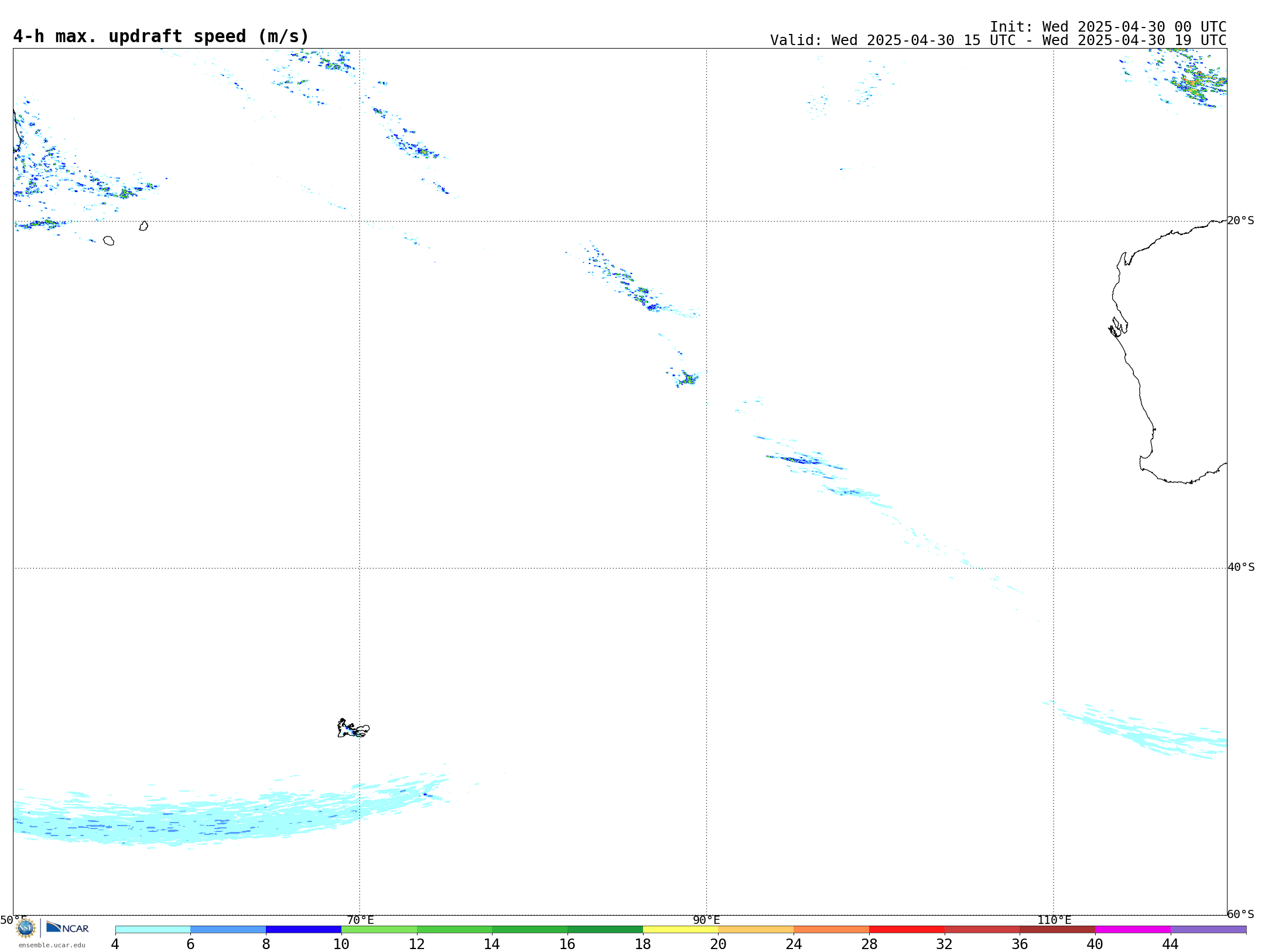Select the light orange 20–24 colorbar segment
This screenshot has width=1265, height=952.
click(756, 929)
